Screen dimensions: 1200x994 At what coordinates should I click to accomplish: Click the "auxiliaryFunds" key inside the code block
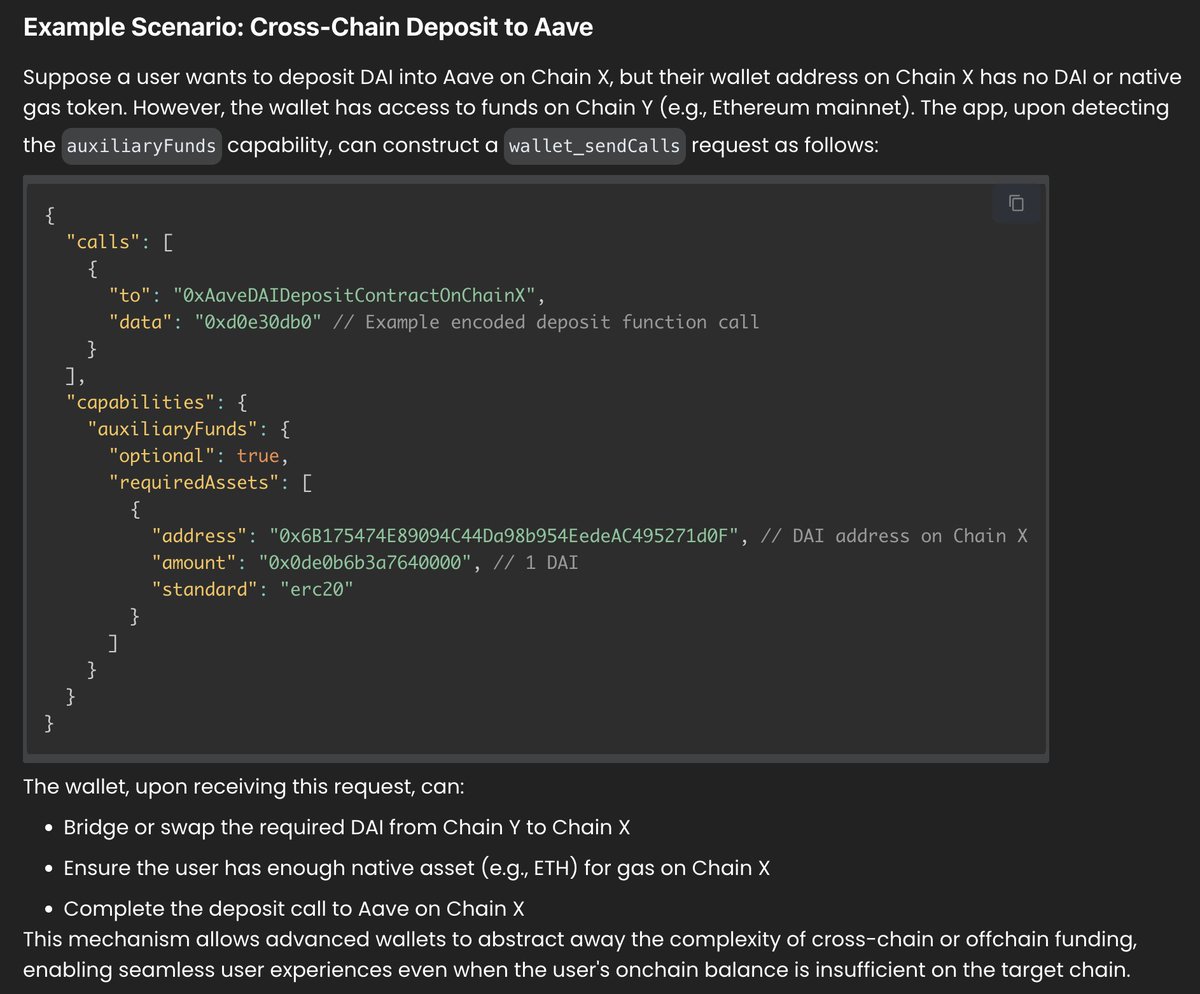174,429
